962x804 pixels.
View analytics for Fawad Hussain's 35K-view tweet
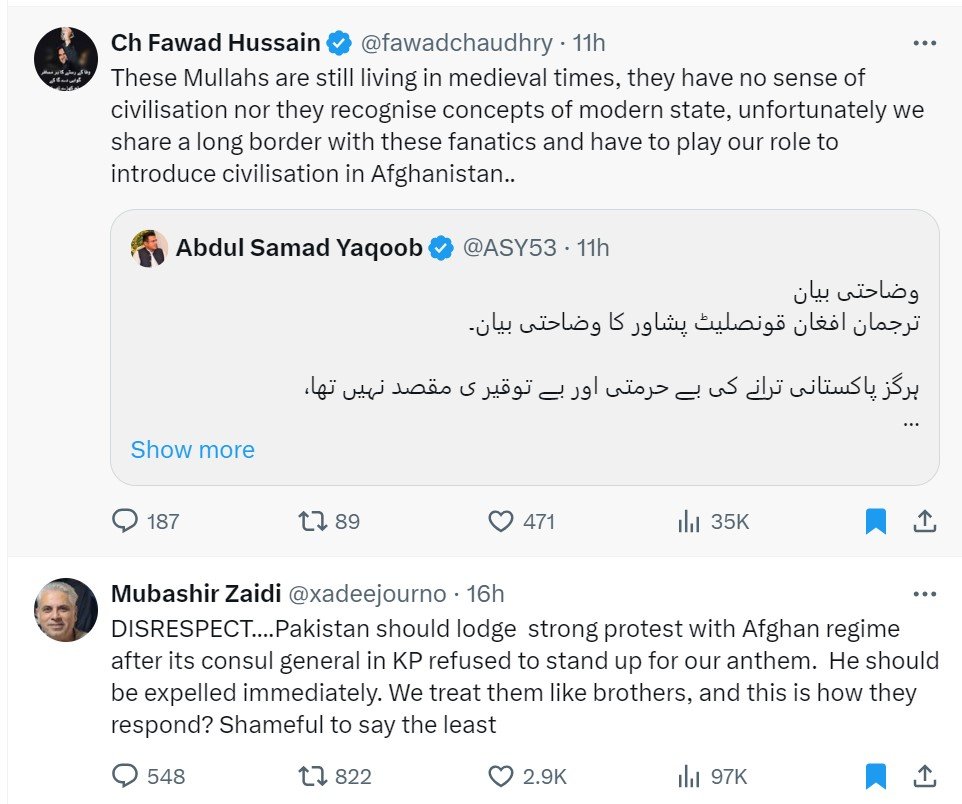(x=689, y=521)
